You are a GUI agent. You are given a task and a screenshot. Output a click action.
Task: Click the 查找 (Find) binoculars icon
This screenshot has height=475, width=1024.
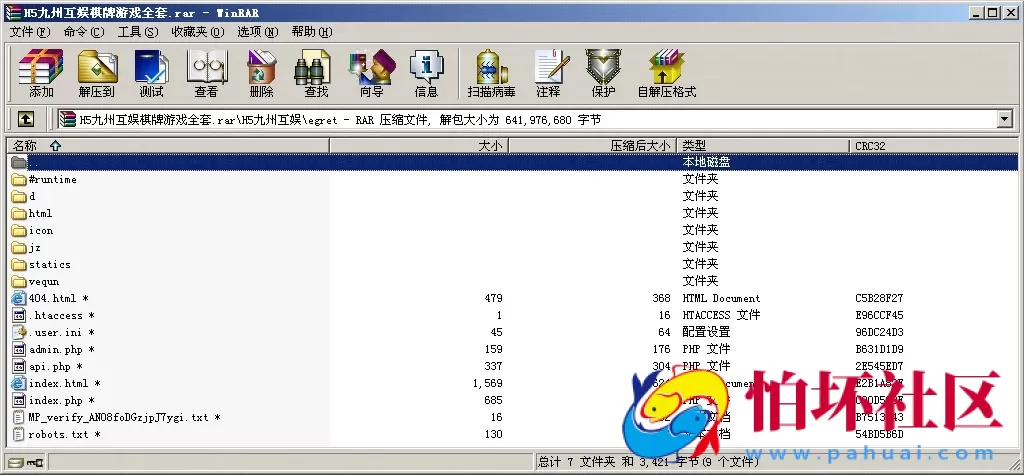pos(312,67)
